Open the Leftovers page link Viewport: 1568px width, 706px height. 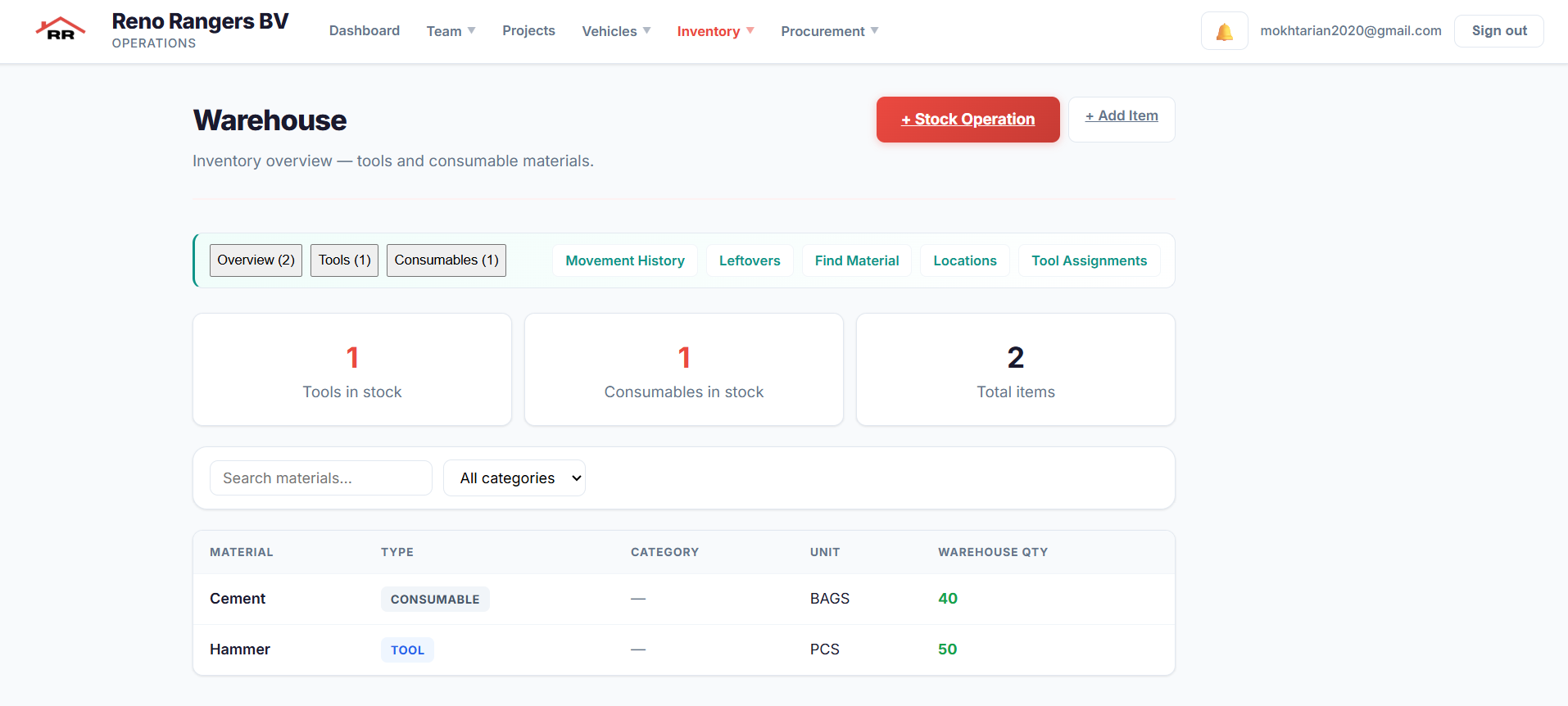pyautogui.click(x=750, y=260)
